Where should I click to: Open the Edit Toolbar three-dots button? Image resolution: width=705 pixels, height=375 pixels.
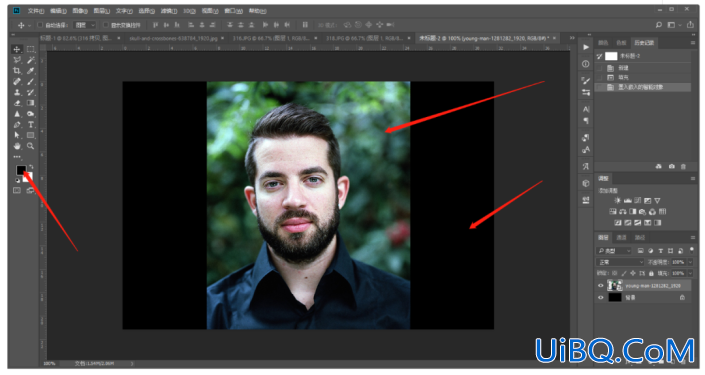tap(17, 157)
